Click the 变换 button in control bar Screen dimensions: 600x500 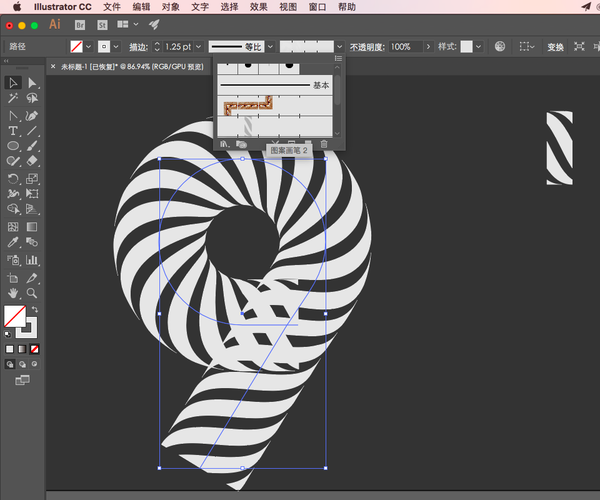[x=555, y=47]
